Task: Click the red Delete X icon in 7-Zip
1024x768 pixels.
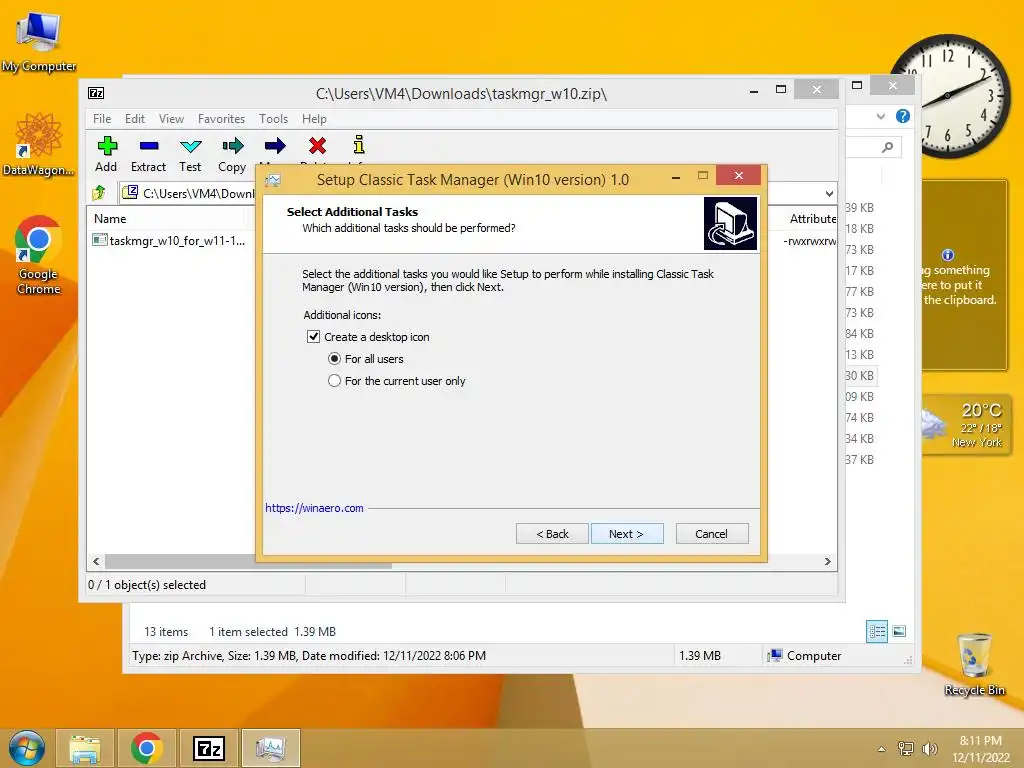Action: [x=317, y=146]
